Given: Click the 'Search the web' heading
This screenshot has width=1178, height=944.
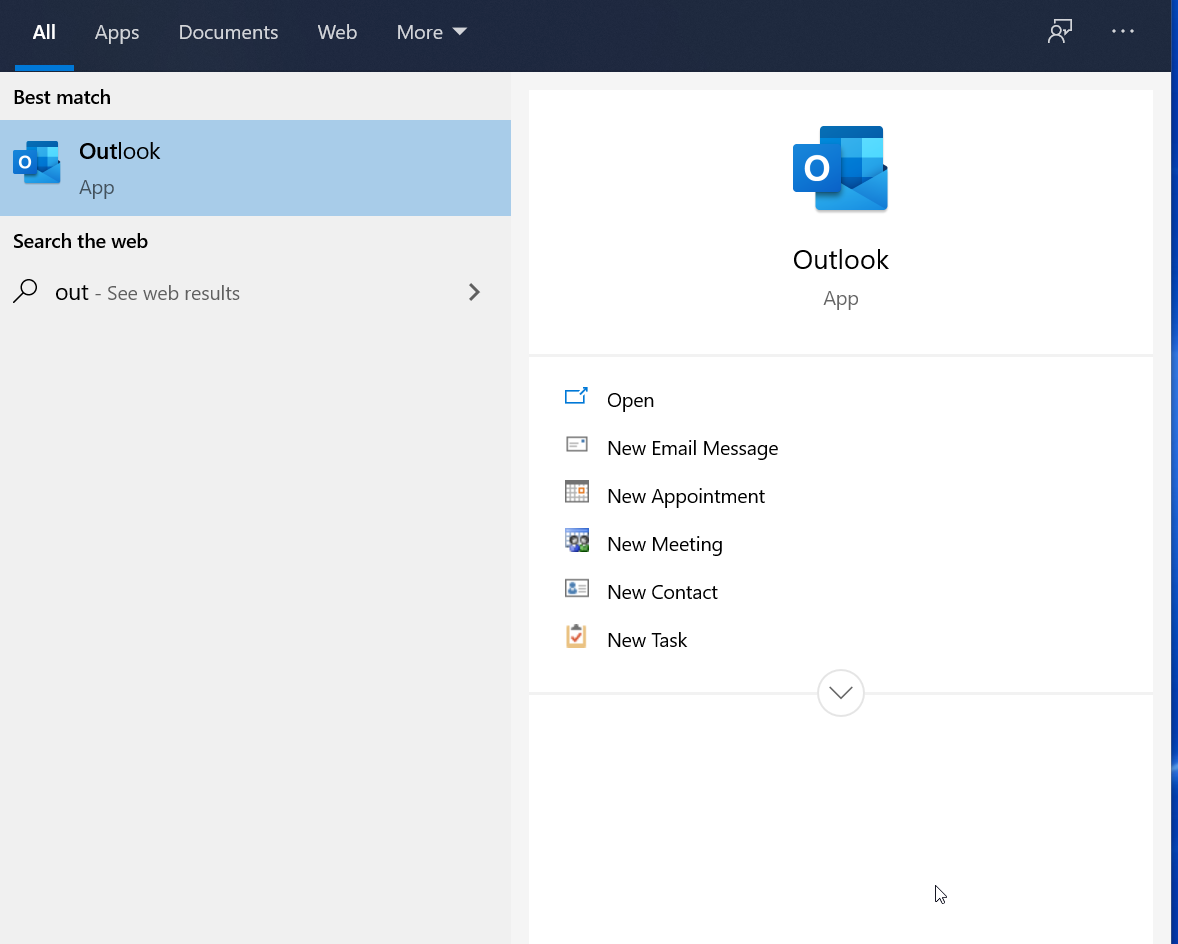Looking at the screenshot, I should tap(80, 242).
